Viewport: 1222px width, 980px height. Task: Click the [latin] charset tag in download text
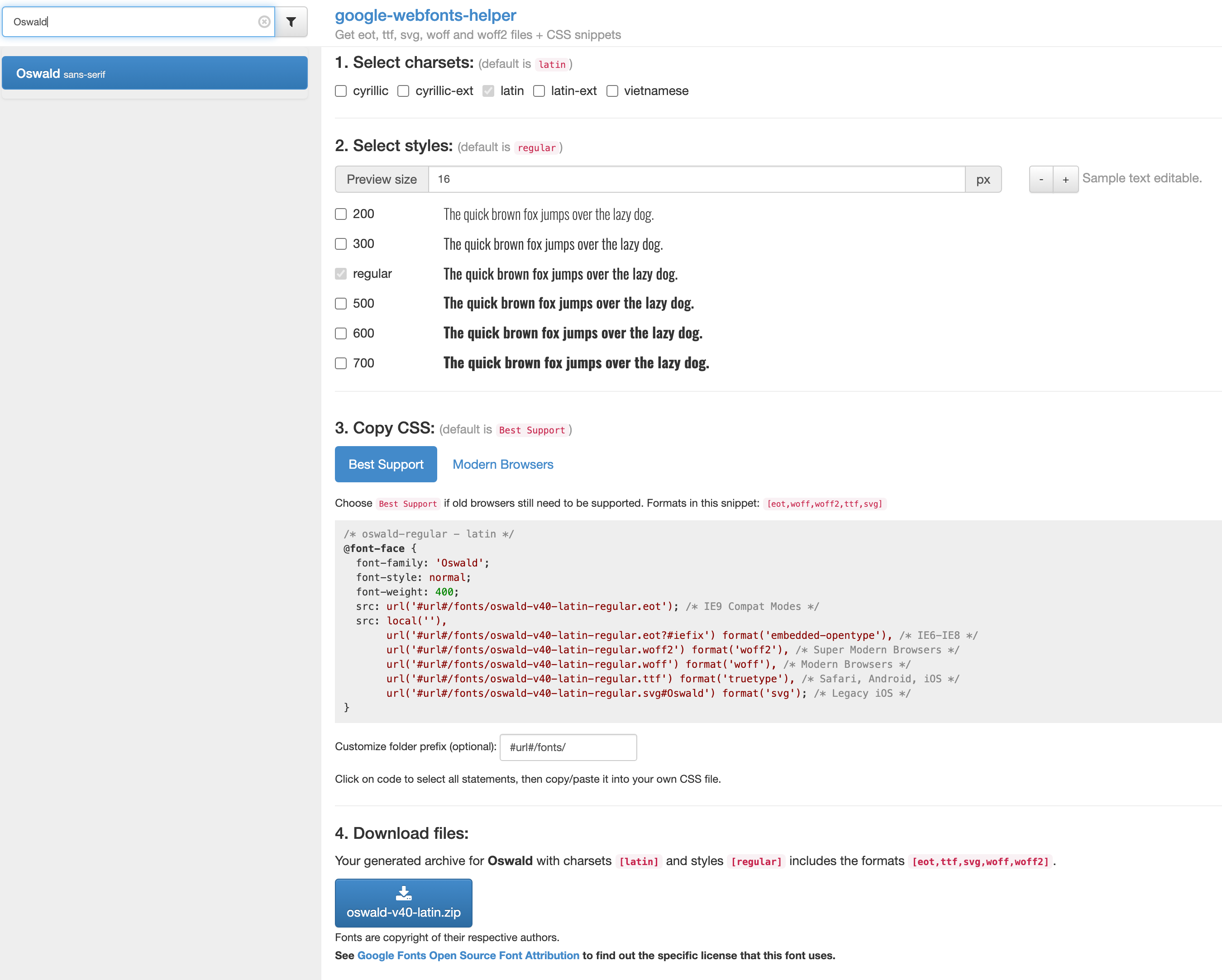coord(639,861)
